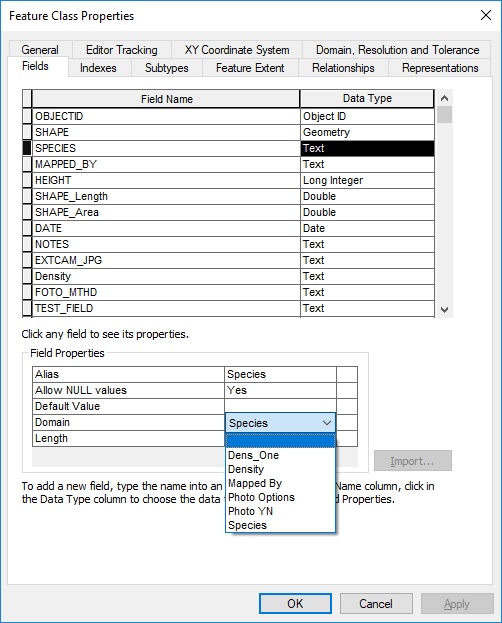Click the OK button
The width and height of the screenshot is (502, 623).
coord(295,604)
